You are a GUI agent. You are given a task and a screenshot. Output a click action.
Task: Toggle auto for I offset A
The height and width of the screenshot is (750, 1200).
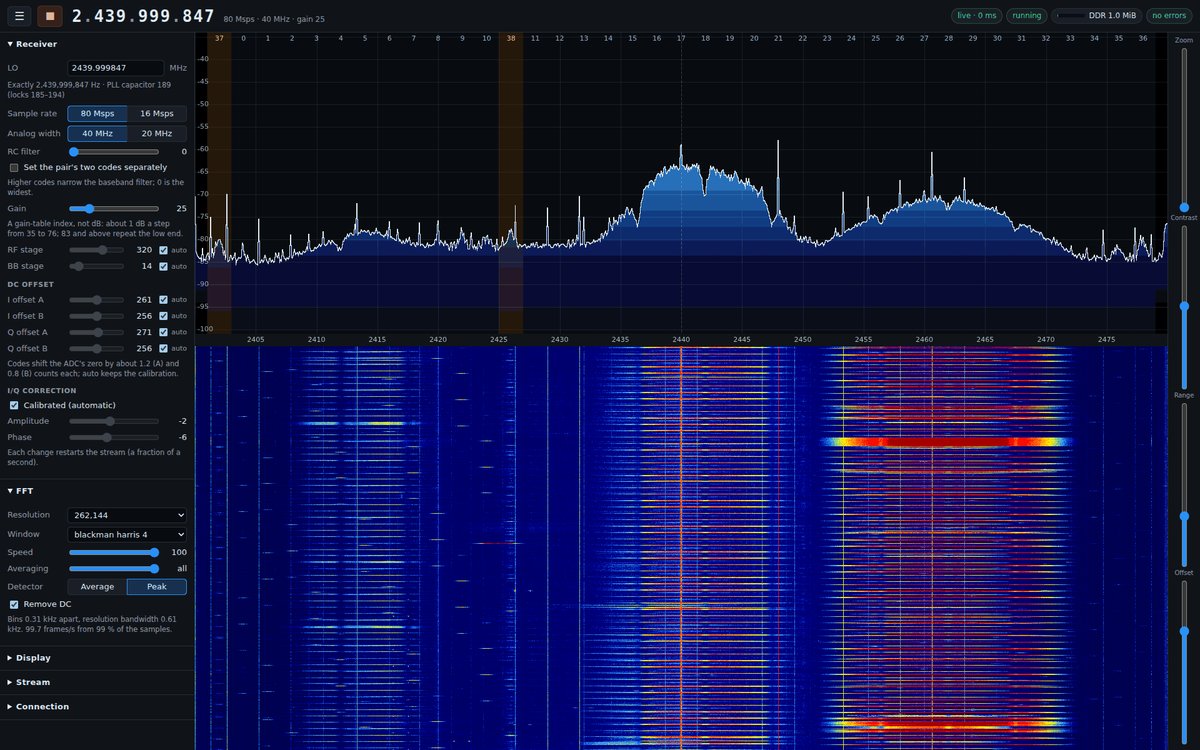pyautogui.click(x=163, y=299)
